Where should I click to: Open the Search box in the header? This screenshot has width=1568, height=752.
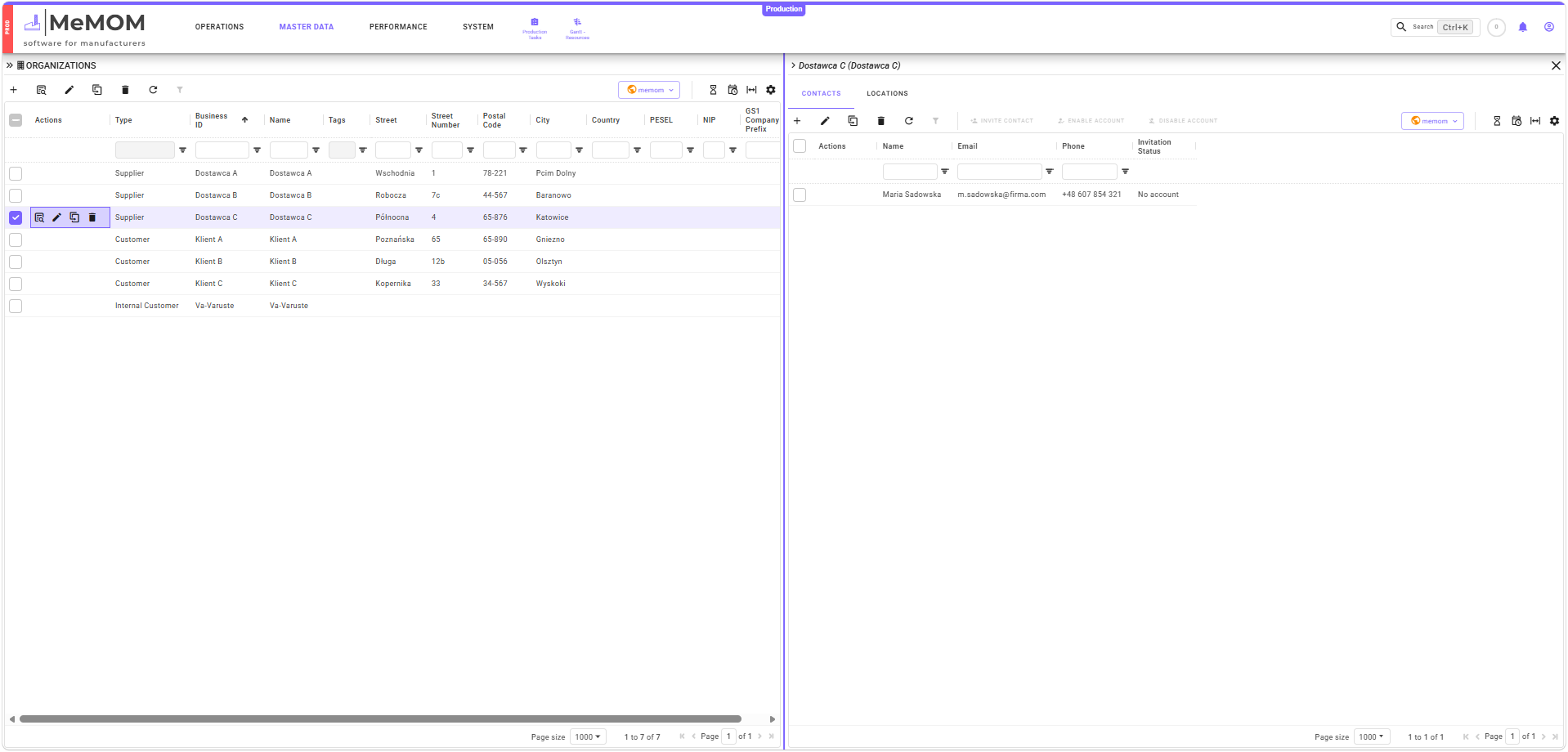1435,27
